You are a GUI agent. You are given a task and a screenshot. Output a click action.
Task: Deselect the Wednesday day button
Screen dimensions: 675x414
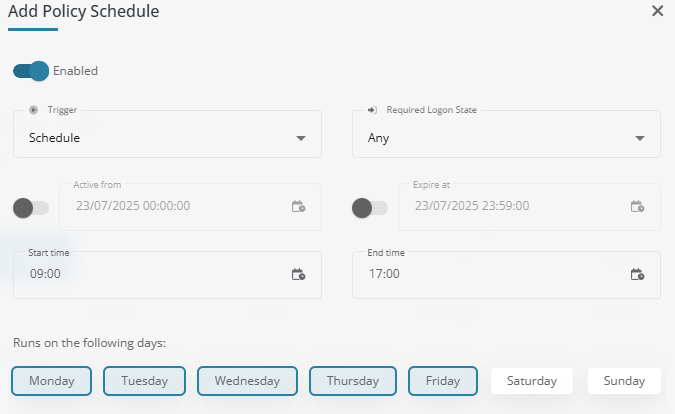247,381
